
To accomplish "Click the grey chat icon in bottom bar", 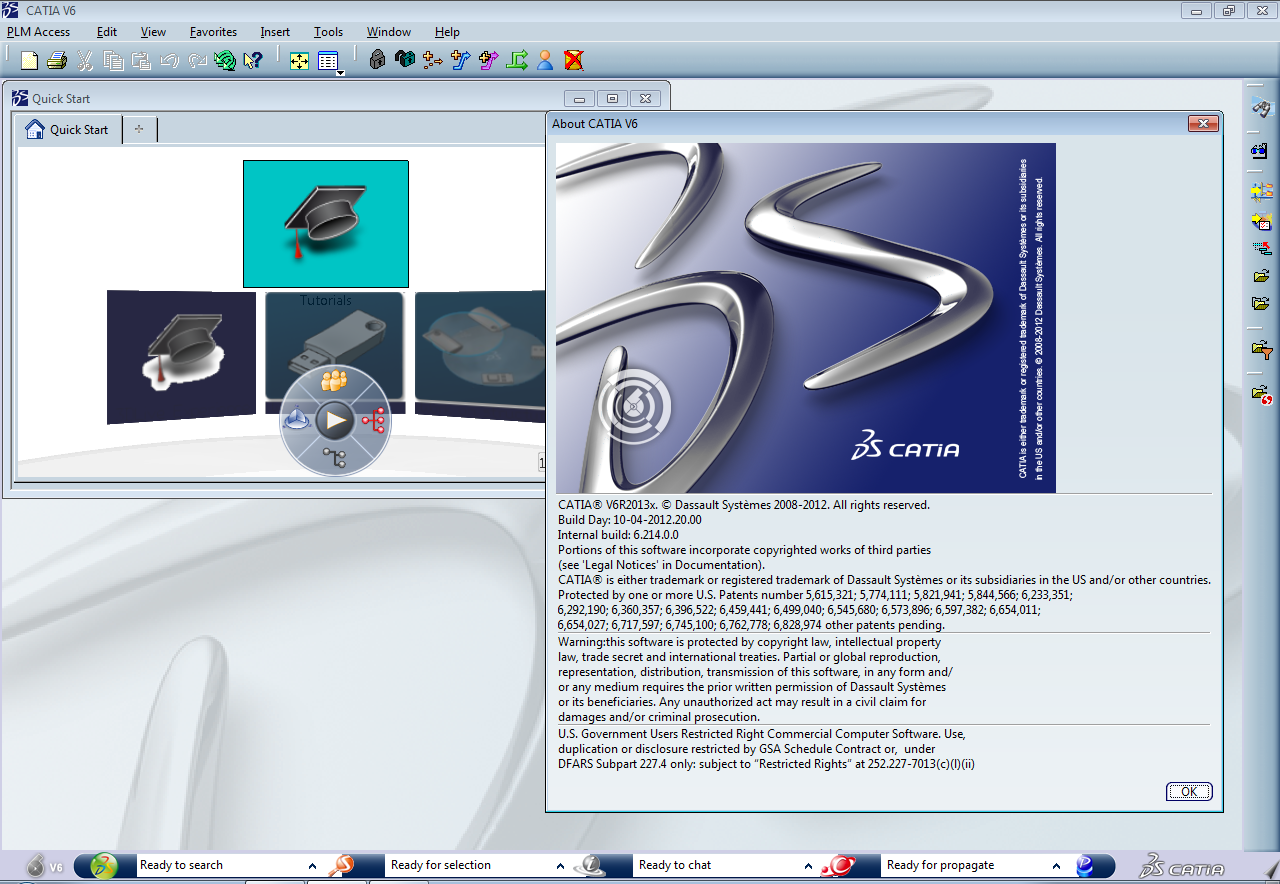I will click(590, 866).
